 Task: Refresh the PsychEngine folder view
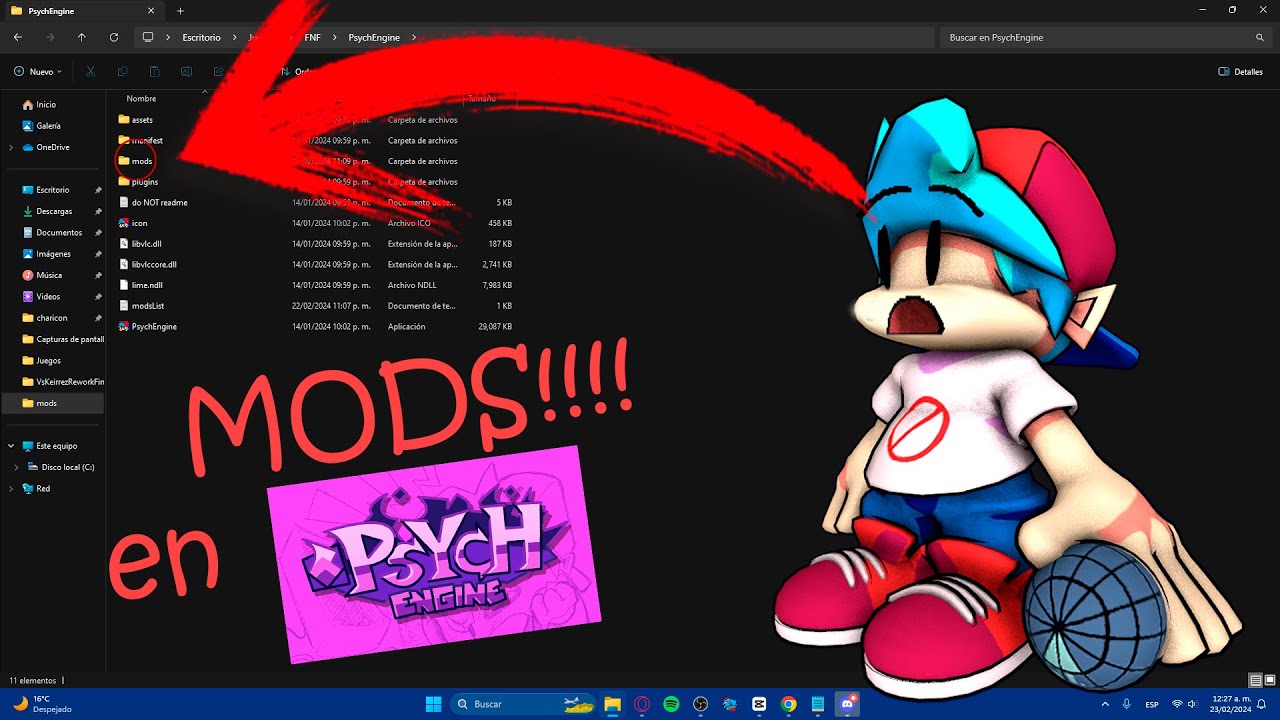pyautogui.click(x=114, y=37)
